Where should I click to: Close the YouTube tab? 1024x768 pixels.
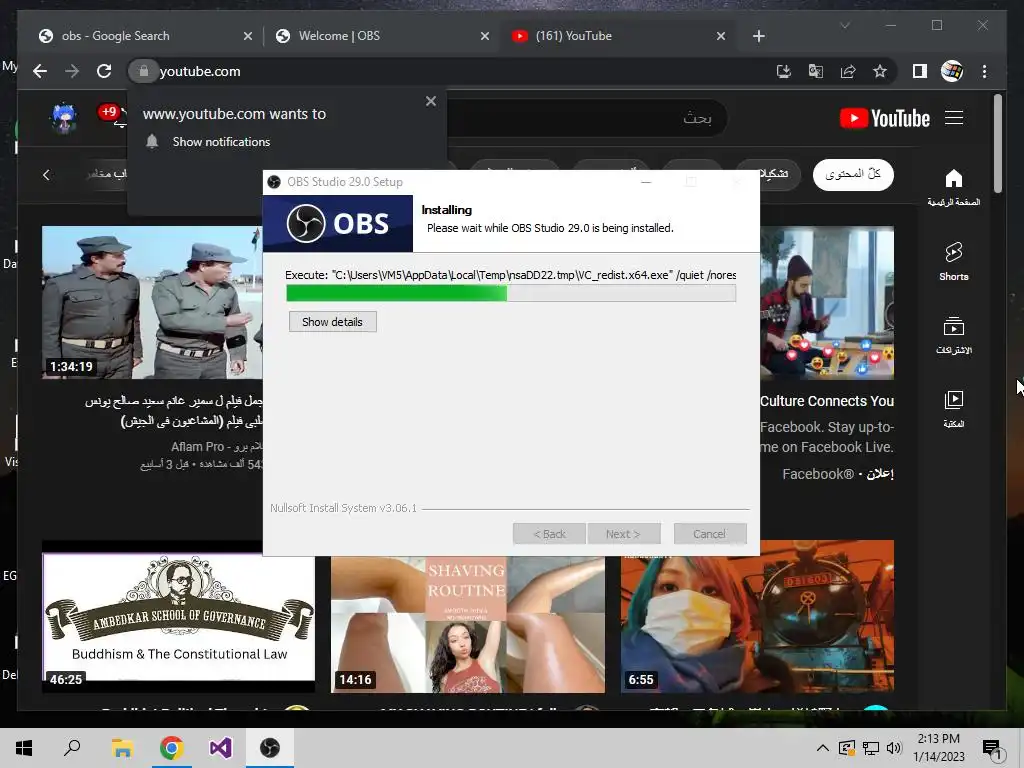(721, 37)
